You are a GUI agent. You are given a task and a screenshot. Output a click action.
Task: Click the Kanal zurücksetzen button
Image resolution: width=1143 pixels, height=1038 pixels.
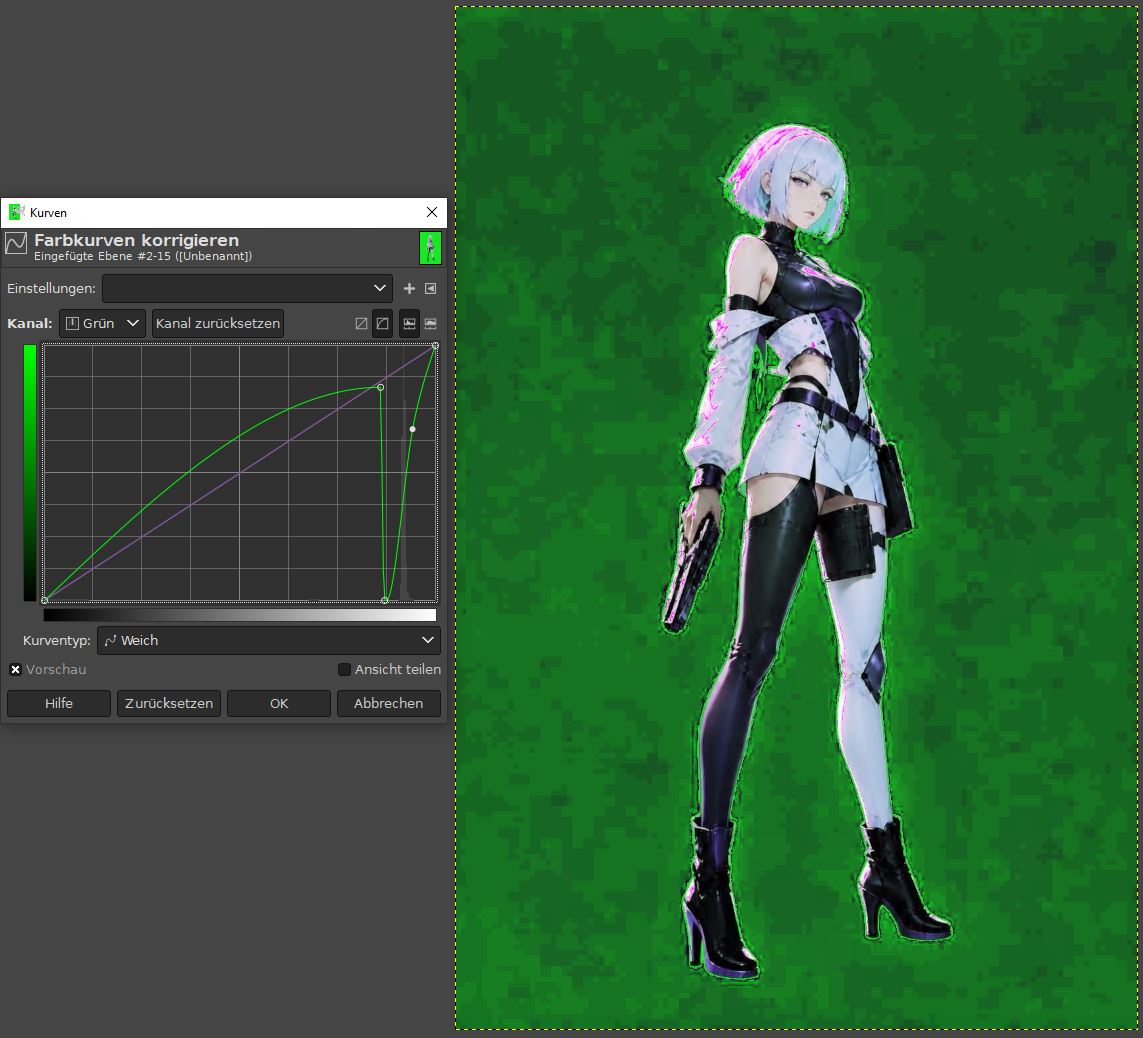(x=217, y=324)
